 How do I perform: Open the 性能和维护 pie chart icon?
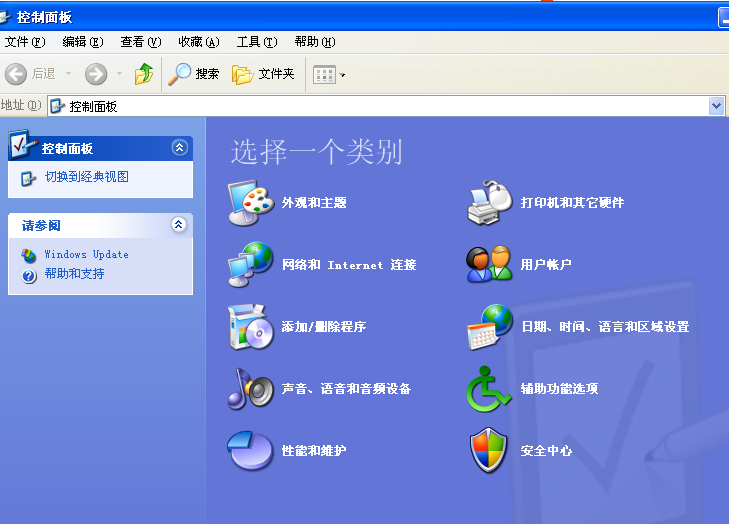[251, 451]
